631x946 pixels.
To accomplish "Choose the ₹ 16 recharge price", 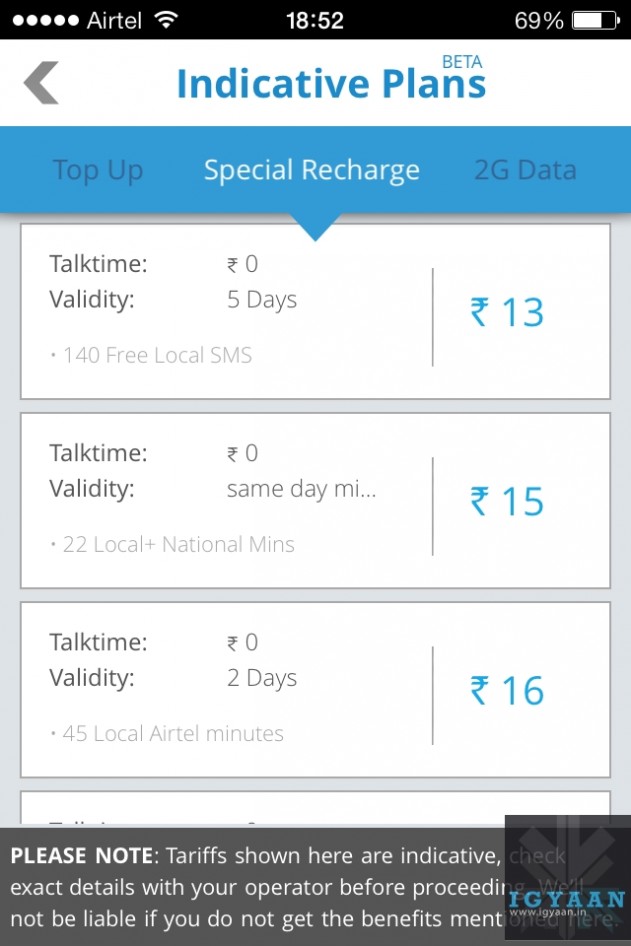I will click(x=508, y=691).
